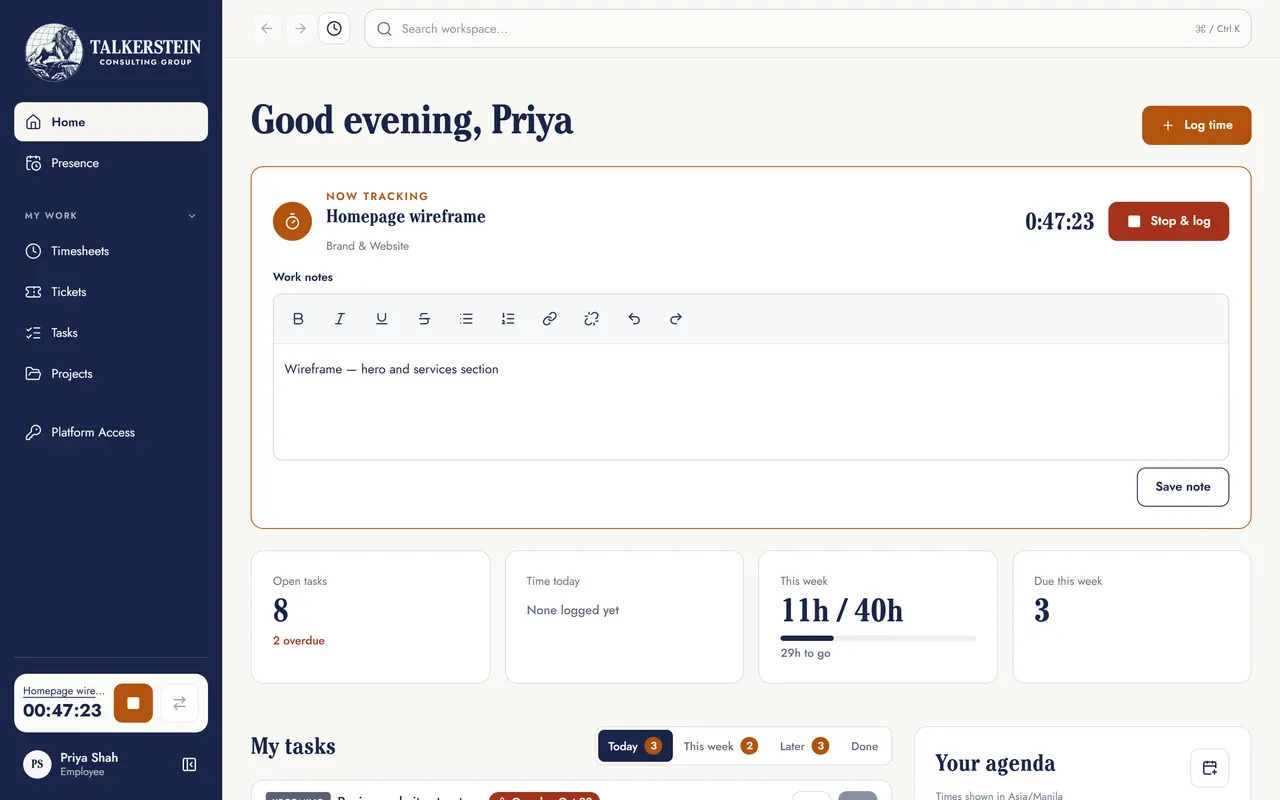Image resolution: width=1280 pixels, height=800 pixels.
Task: Apply italic formatting in notes toolbar
Action: tap(340, 319)
